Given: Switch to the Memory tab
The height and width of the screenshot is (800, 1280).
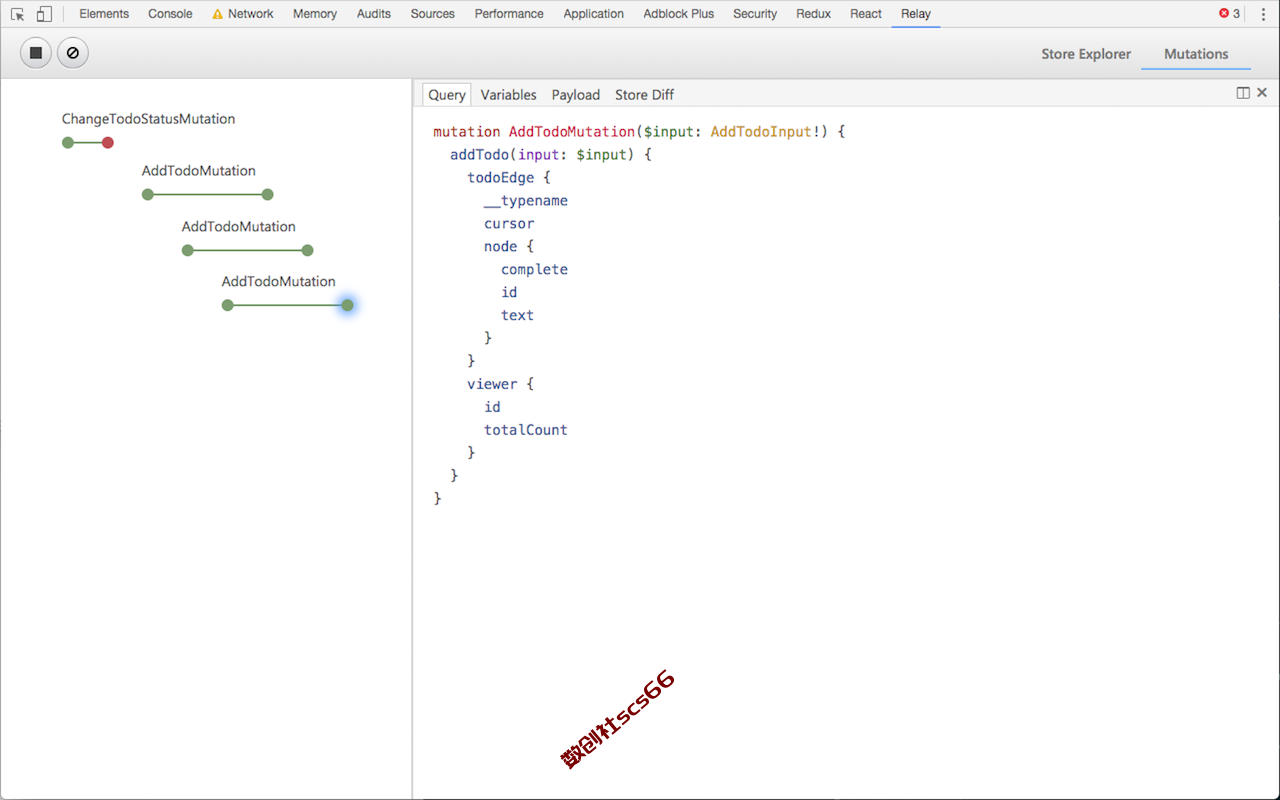Looking at the screenshot, I should click(315, 14).
